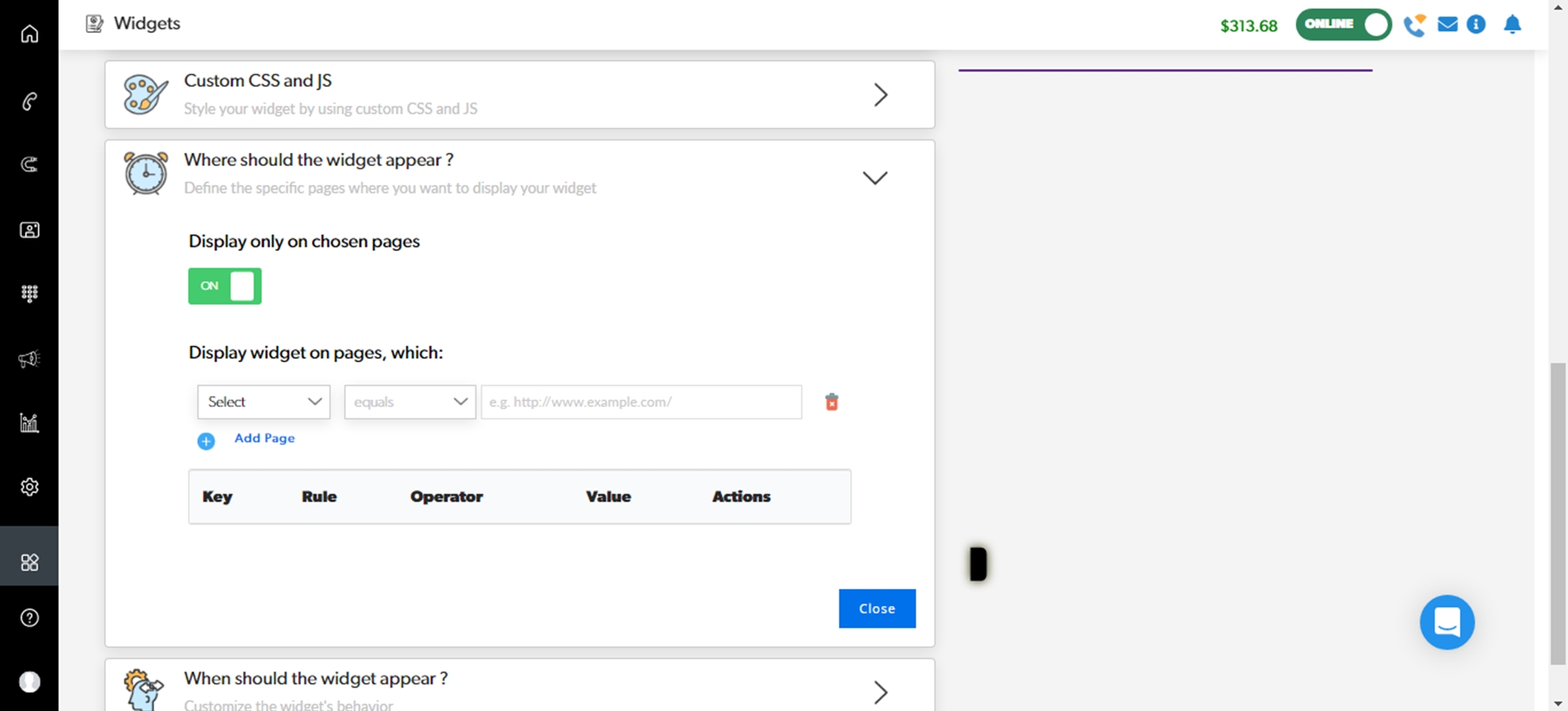Viewport: 1568px width, 711px height.
Task: Open the Select rule dropdown
Action: [x=263, y=402]
